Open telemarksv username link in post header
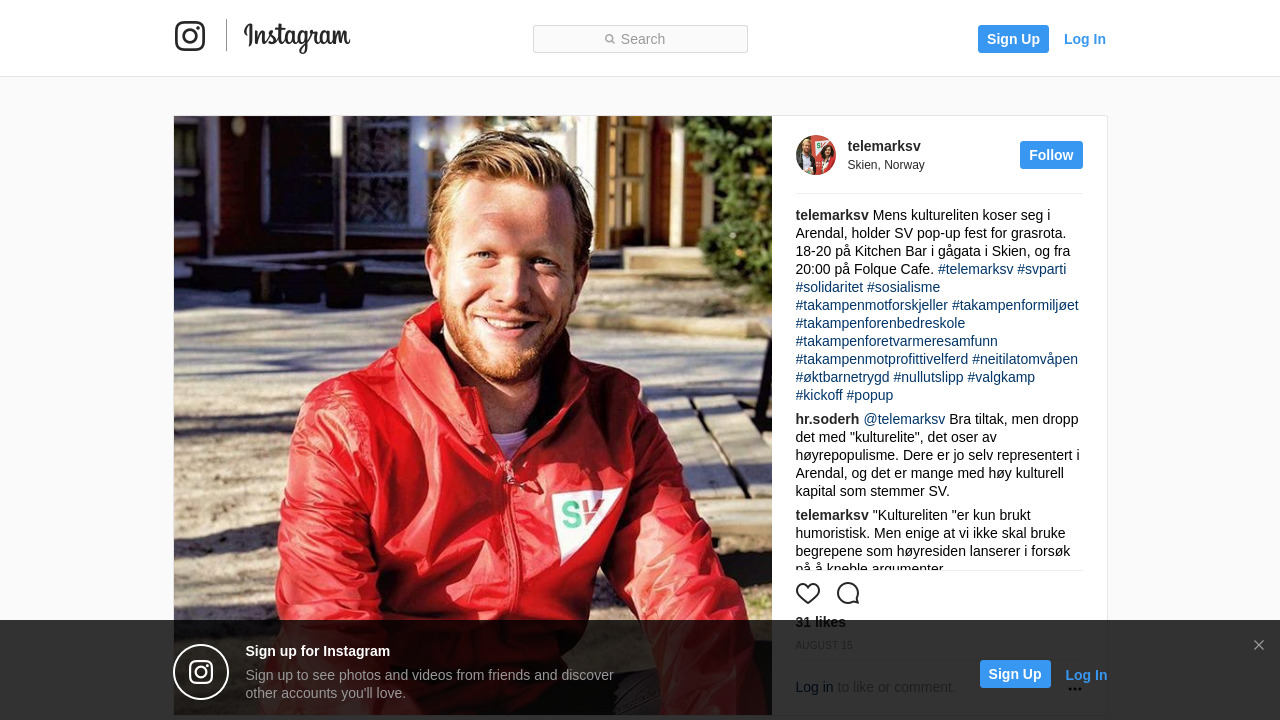This screenshot has height=720, width=1280. coord(884,146)
